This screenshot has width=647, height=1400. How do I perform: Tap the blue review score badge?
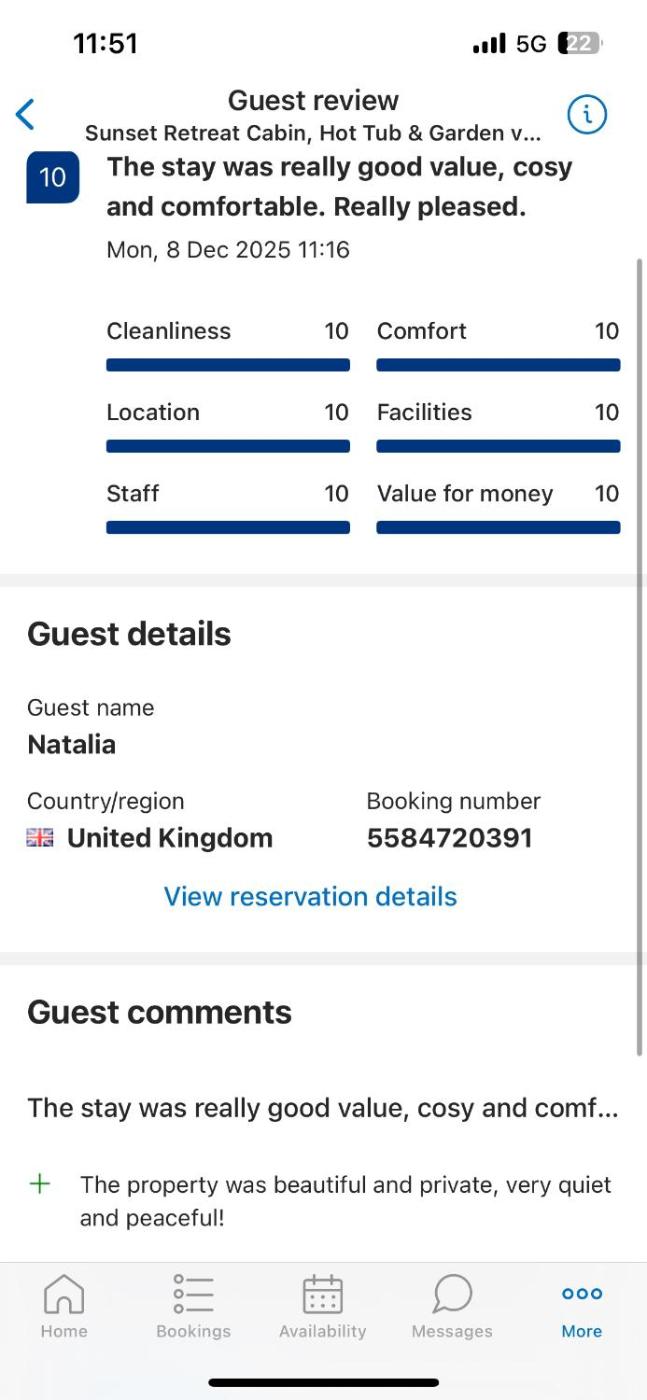coord(52,178)
